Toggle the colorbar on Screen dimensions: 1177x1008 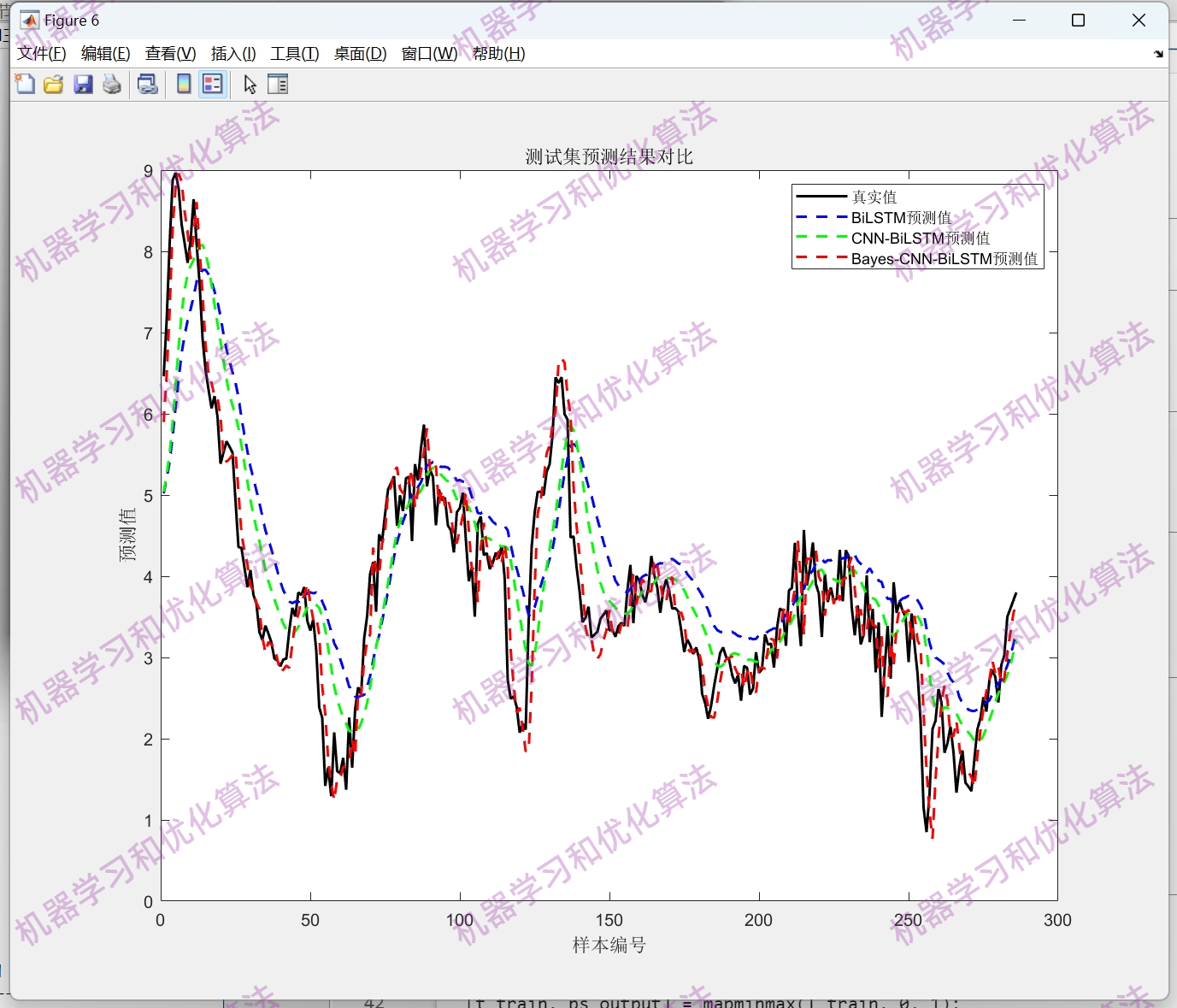[x=183, y=83]
